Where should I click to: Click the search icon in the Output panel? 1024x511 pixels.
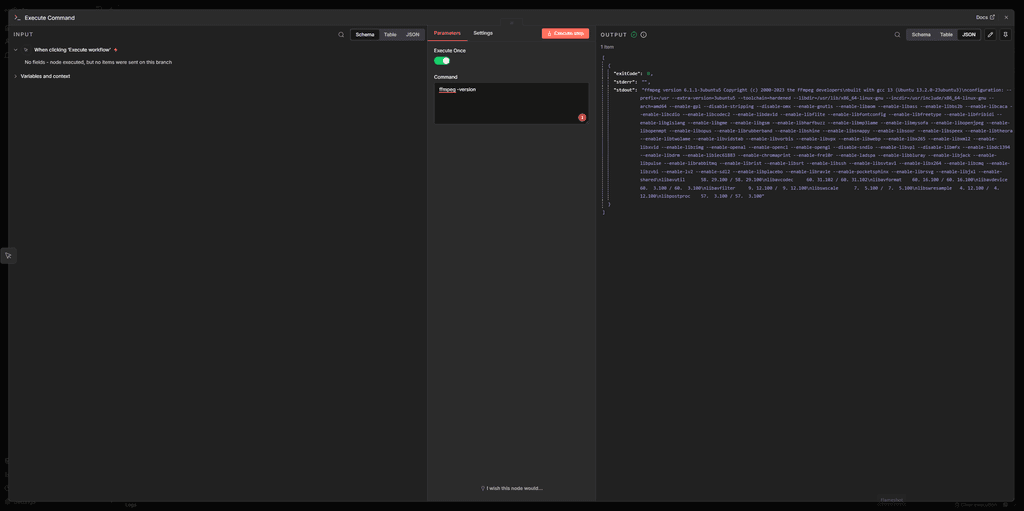[897, 35]
